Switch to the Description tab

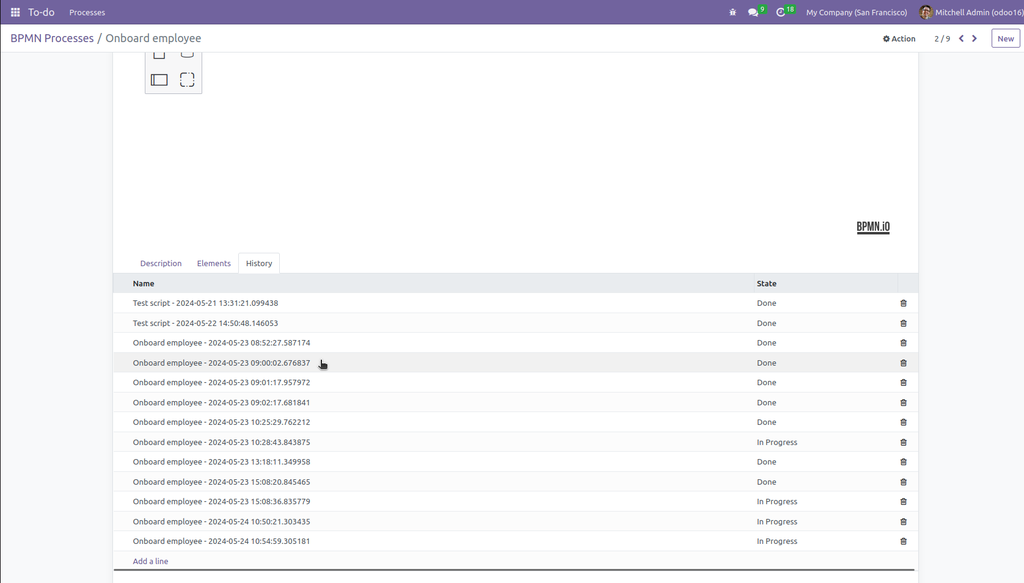[161, 263]
